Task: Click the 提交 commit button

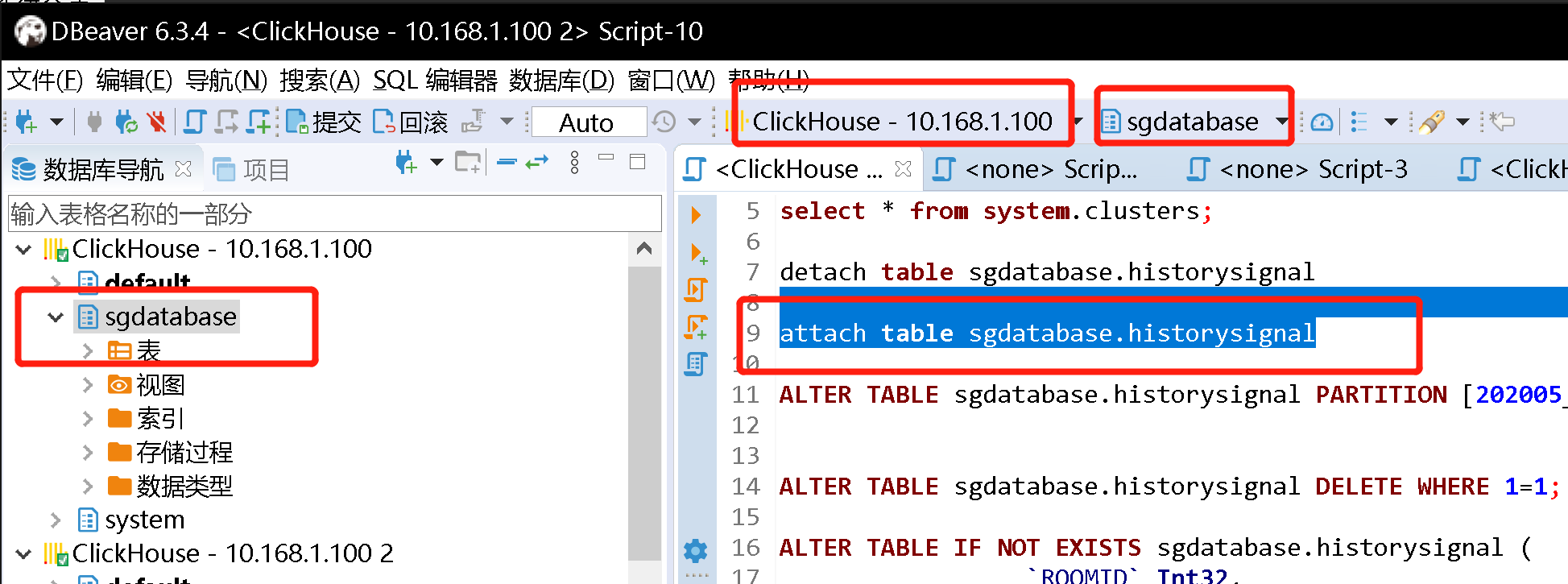Action: pos(324,122)
